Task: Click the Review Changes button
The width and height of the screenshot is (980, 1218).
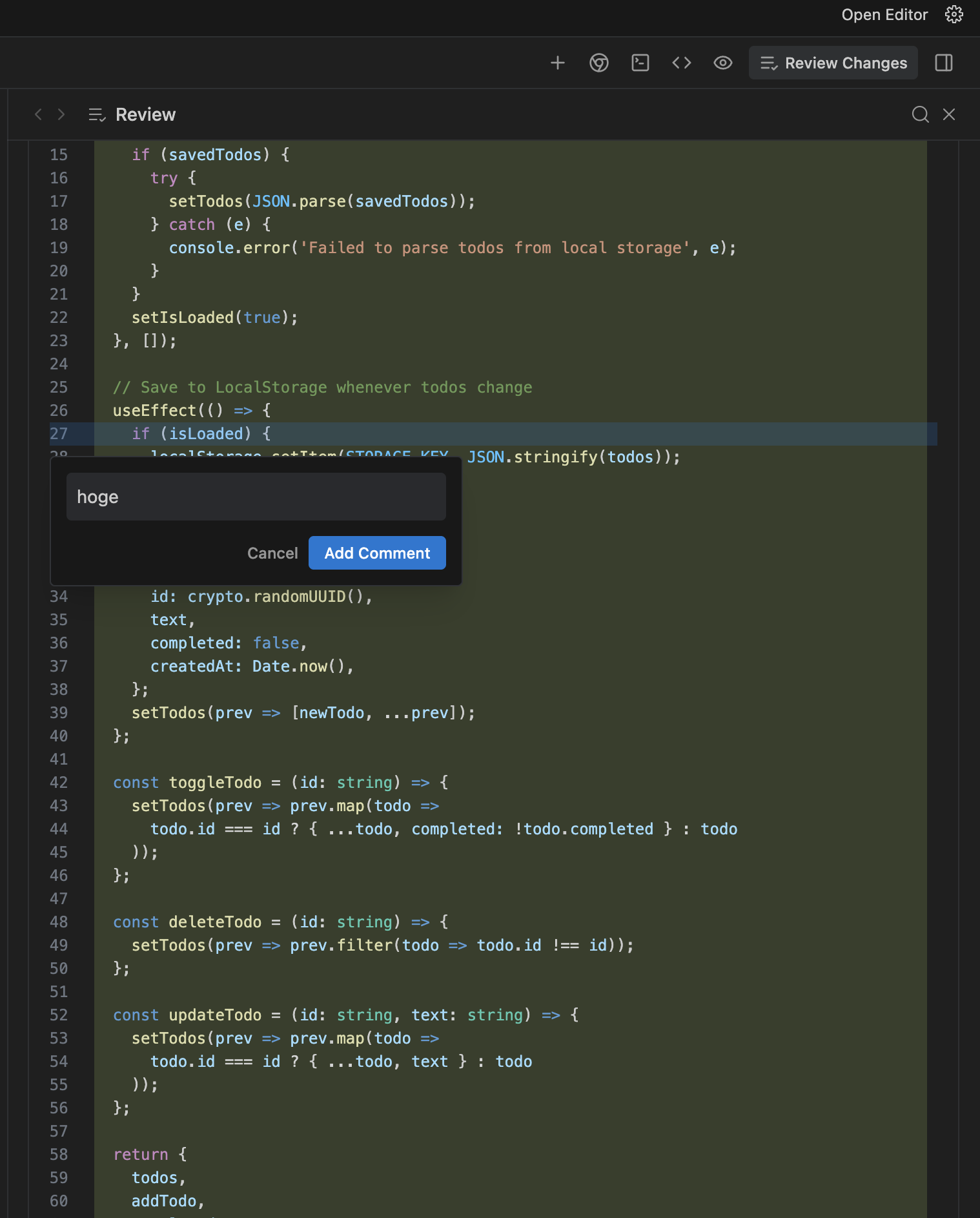Action: point(833,63)
